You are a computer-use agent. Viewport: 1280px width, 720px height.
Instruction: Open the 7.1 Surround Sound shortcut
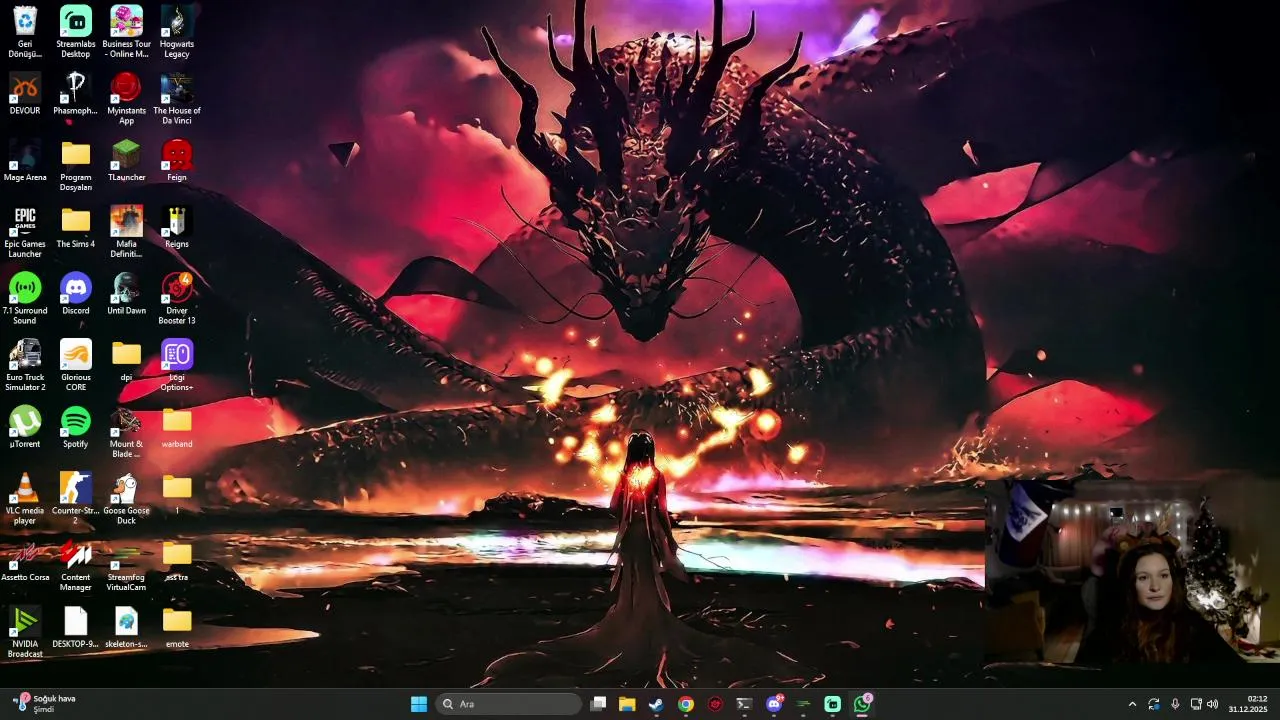tap(25, 299)
